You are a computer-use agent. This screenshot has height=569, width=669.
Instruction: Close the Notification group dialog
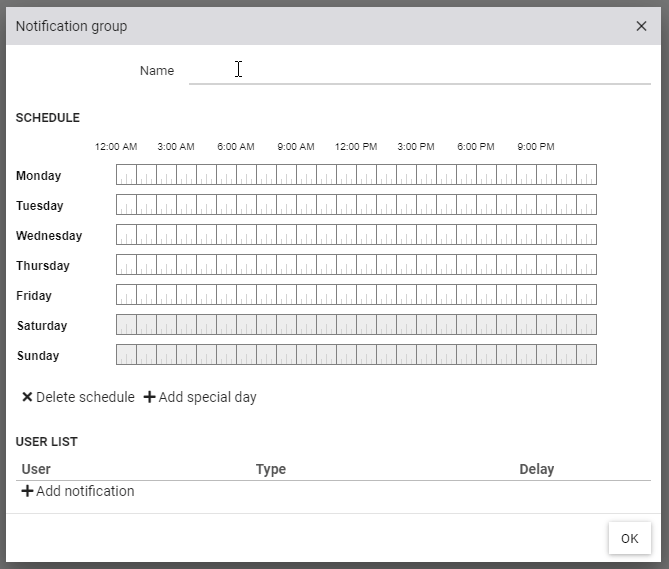click(641, 26)
